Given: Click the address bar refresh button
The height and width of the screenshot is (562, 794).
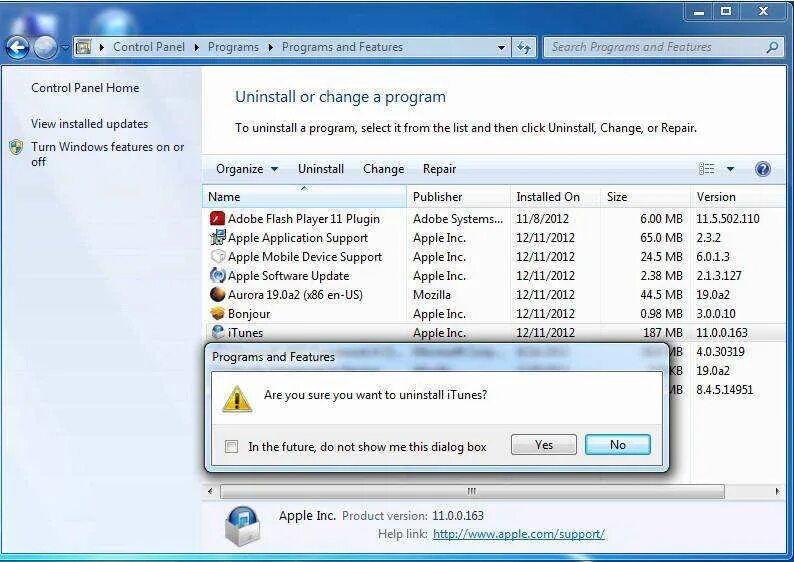Looking at the screenshot, I should (524, 48).
